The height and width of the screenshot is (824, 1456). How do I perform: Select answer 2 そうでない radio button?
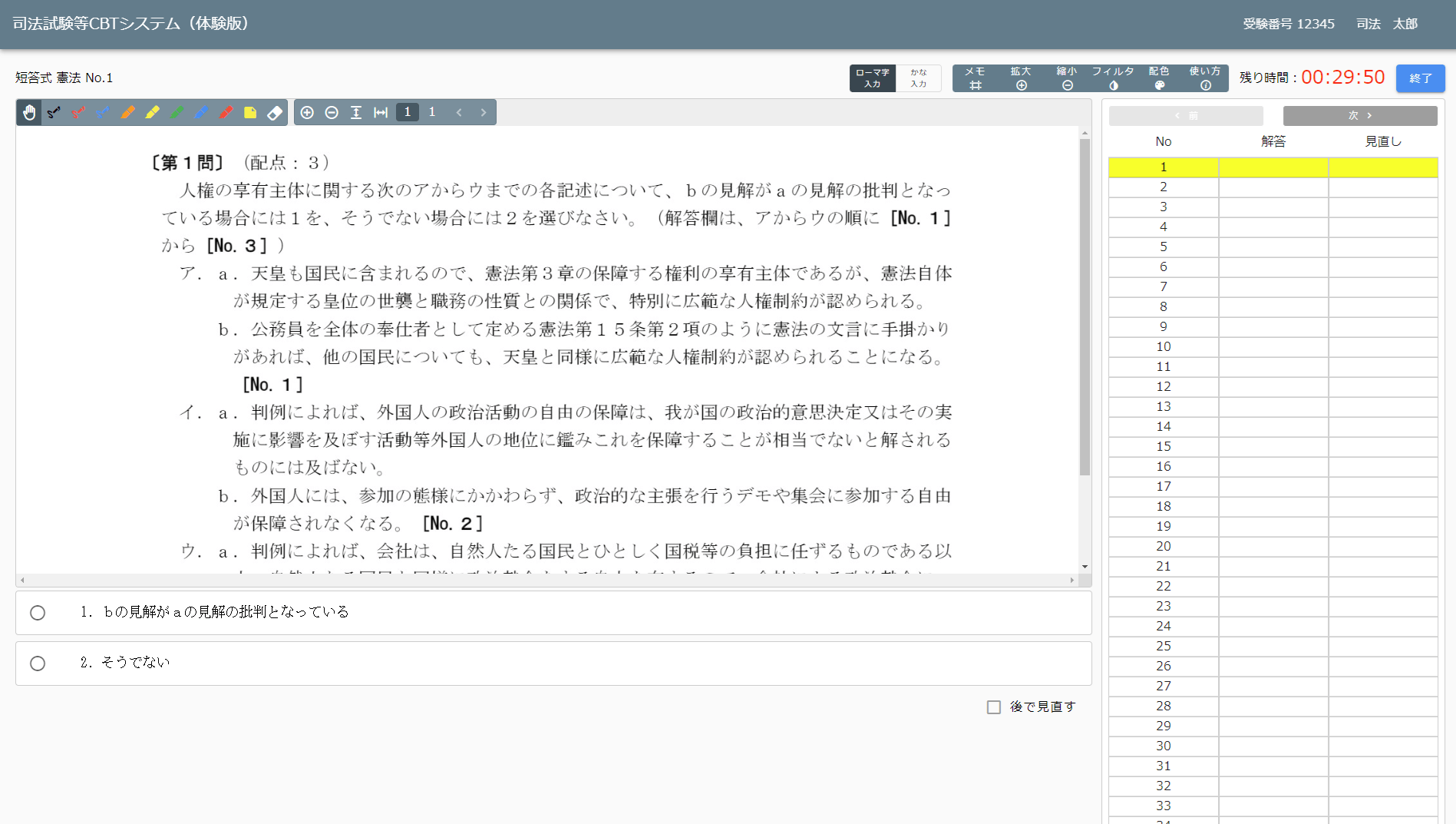(38, 664)
